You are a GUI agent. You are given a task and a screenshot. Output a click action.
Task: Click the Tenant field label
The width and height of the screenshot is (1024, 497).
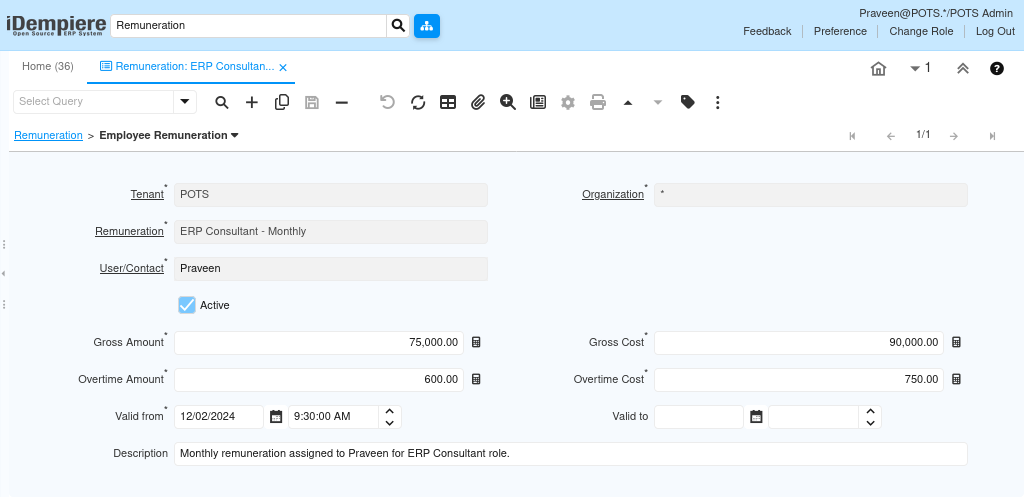pos(148,195)
